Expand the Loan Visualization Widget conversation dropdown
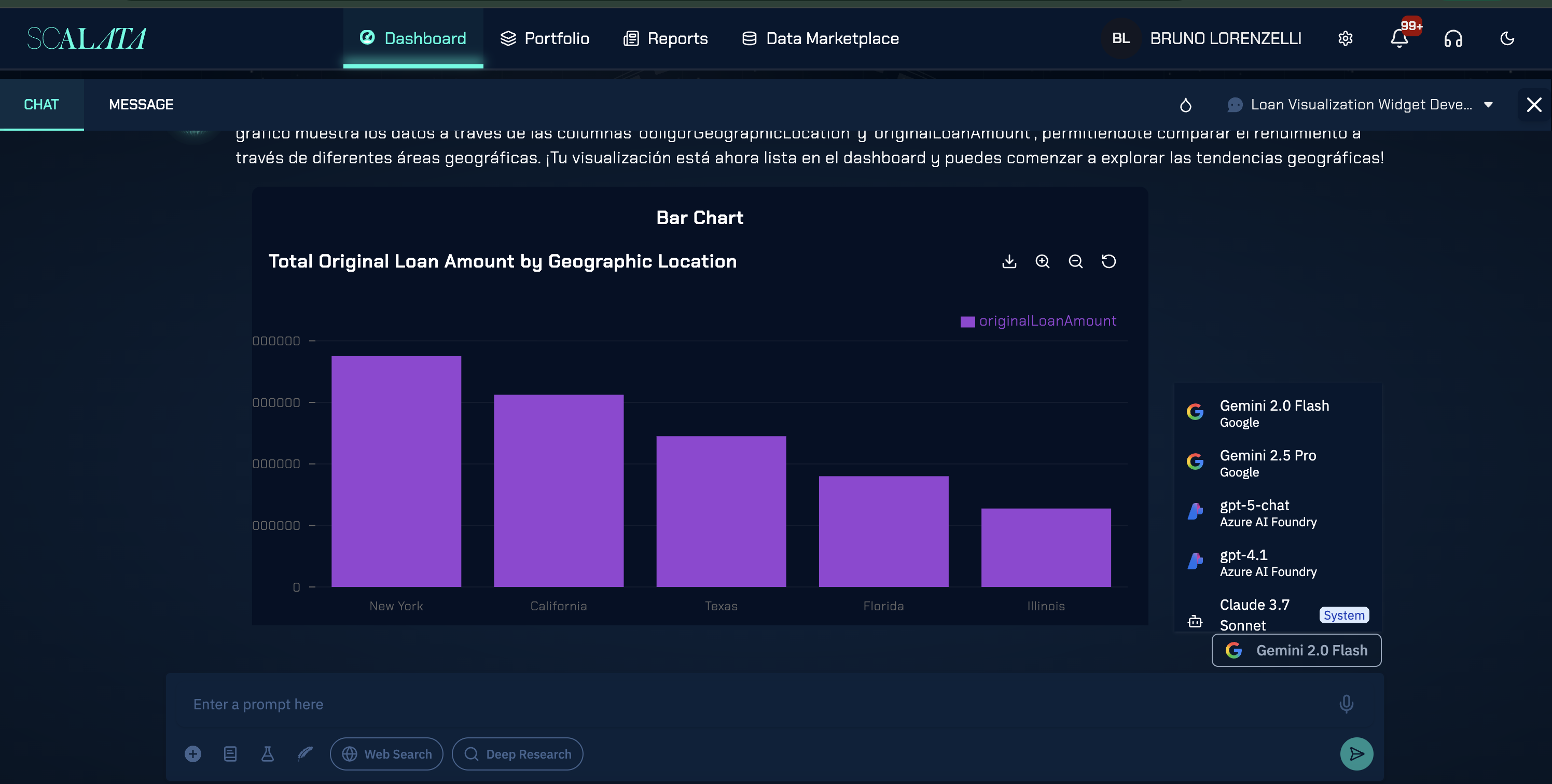Viewport: 1552px width, 784px height. pyautogui.click(x=1361, y=105)
